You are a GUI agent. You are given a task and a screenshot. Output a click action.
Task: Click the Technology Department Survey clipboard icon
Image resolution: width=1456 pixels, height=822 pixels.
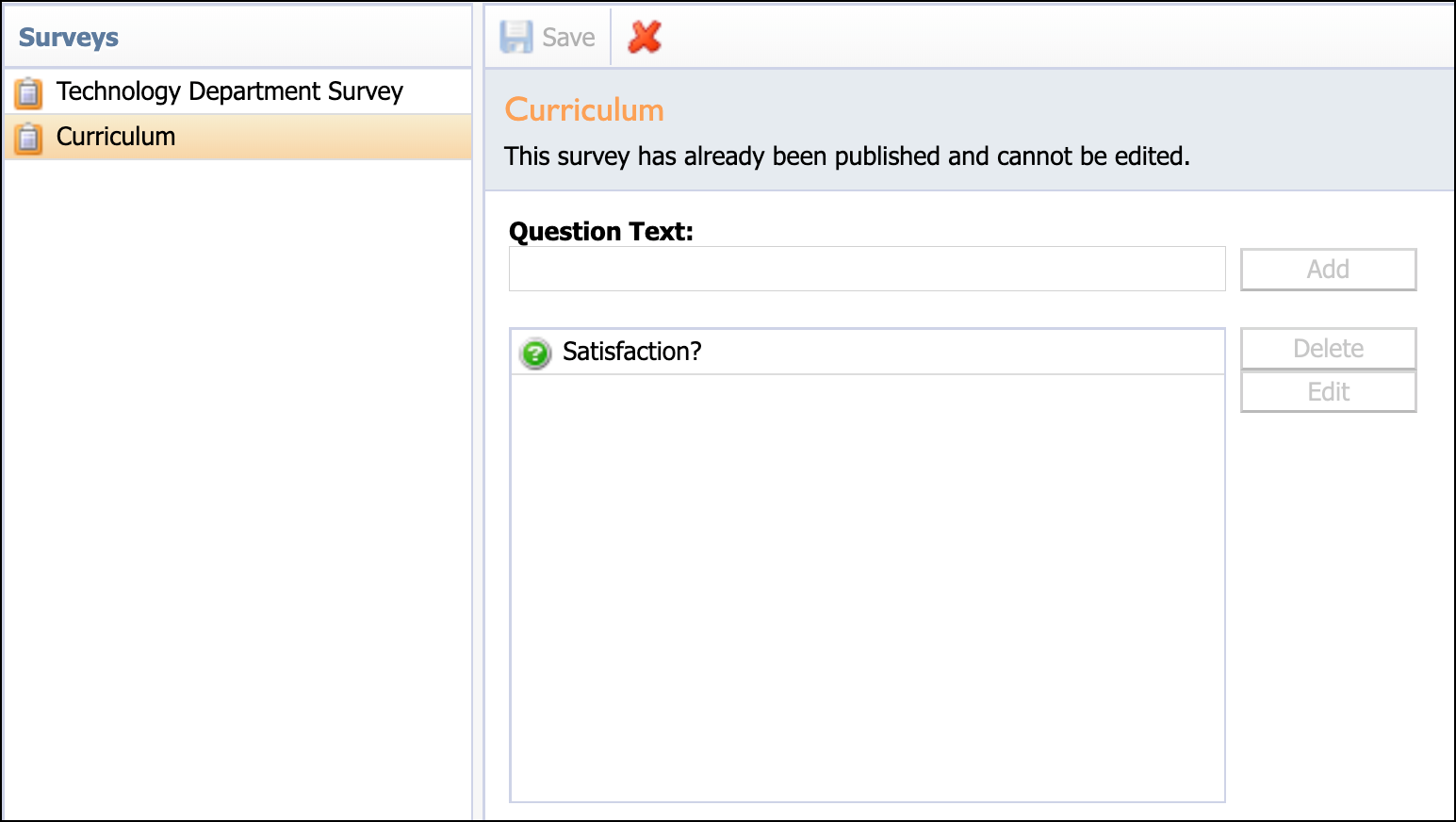[28, 92]
